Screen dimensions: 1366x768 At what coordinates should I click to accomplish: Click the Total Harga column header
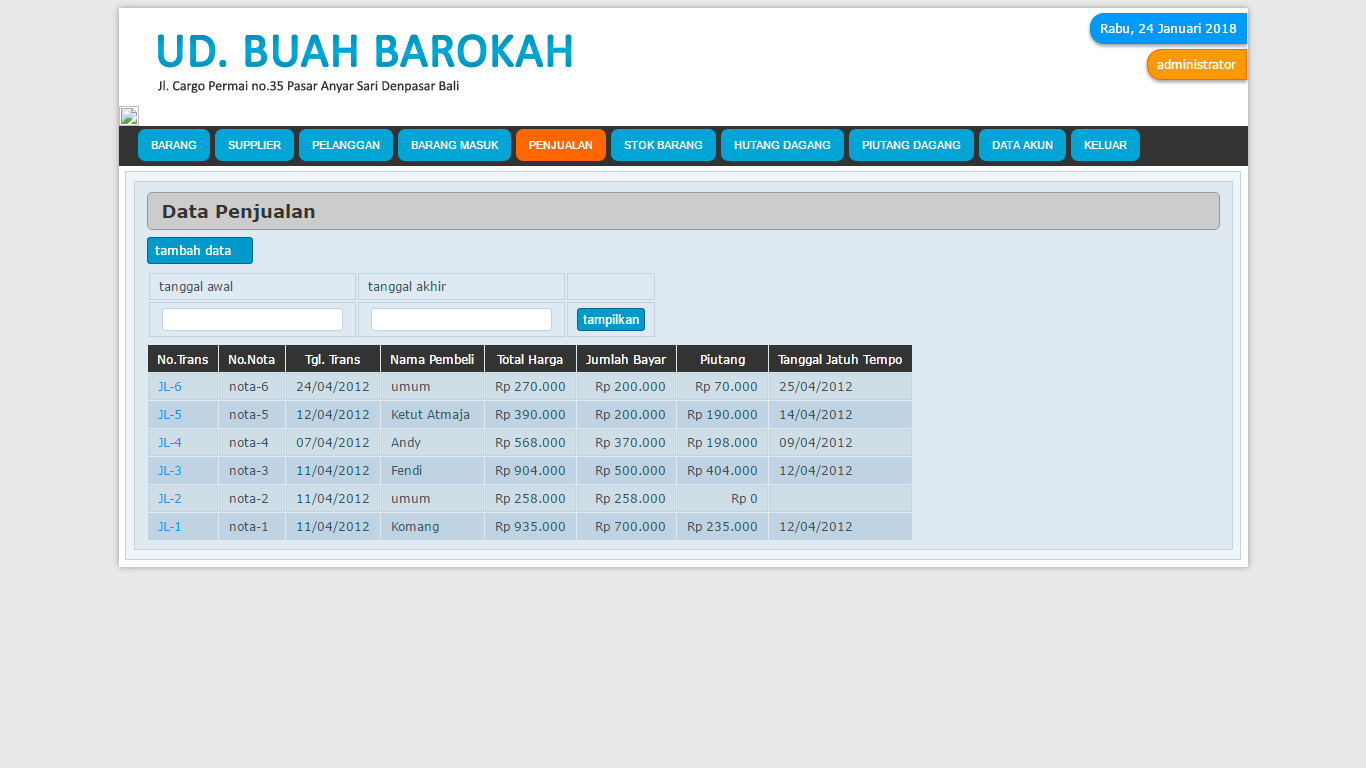pyautogui.click(x=530, y=359)
